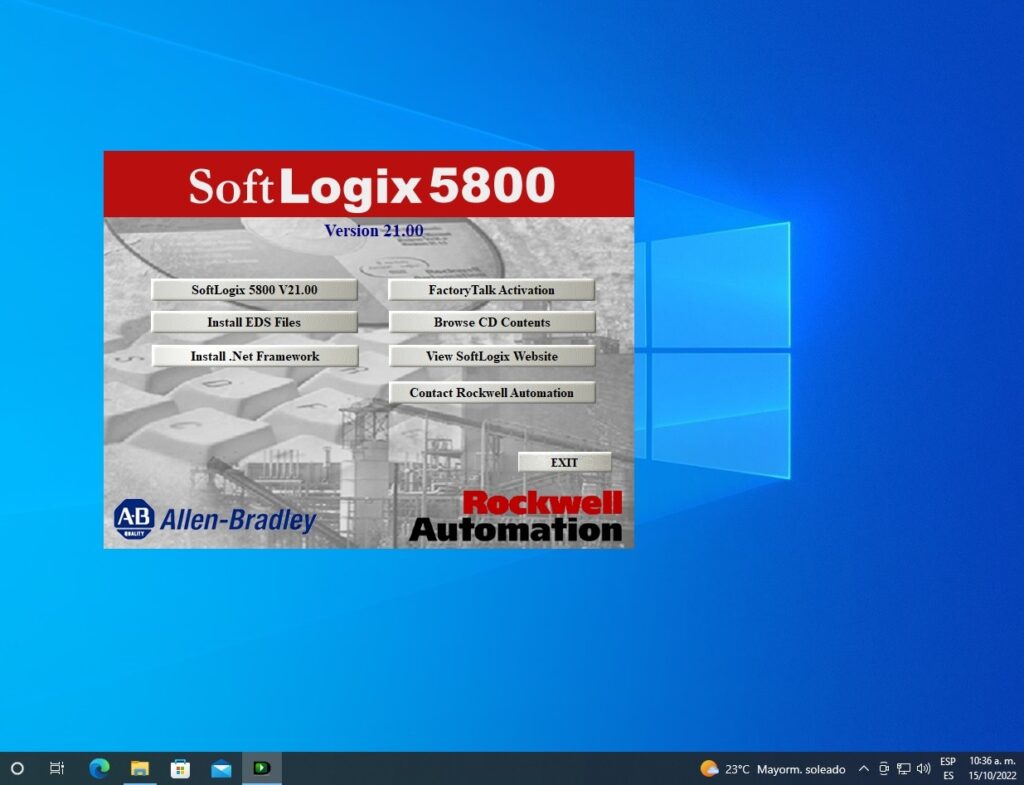Open Task View
This screenshot has height=785, width=1024.
57,768
